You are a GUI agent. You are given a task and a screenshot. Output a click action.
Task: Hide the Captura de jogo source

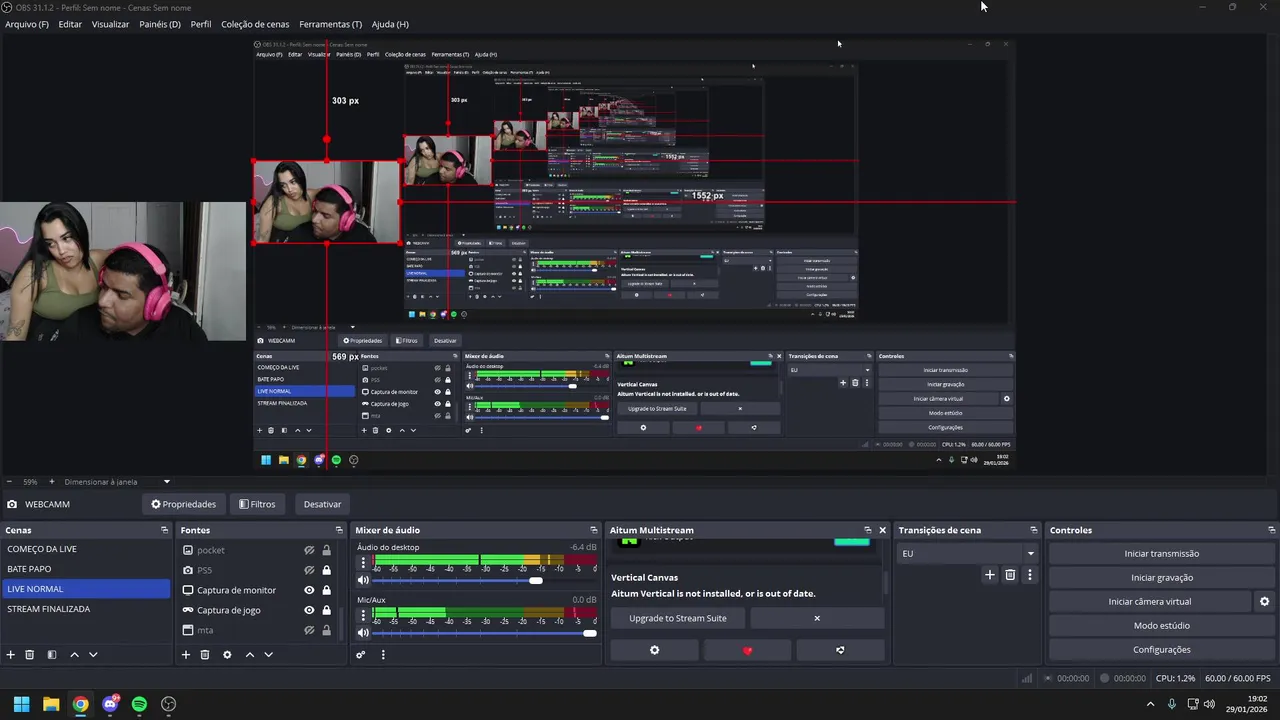310,610
